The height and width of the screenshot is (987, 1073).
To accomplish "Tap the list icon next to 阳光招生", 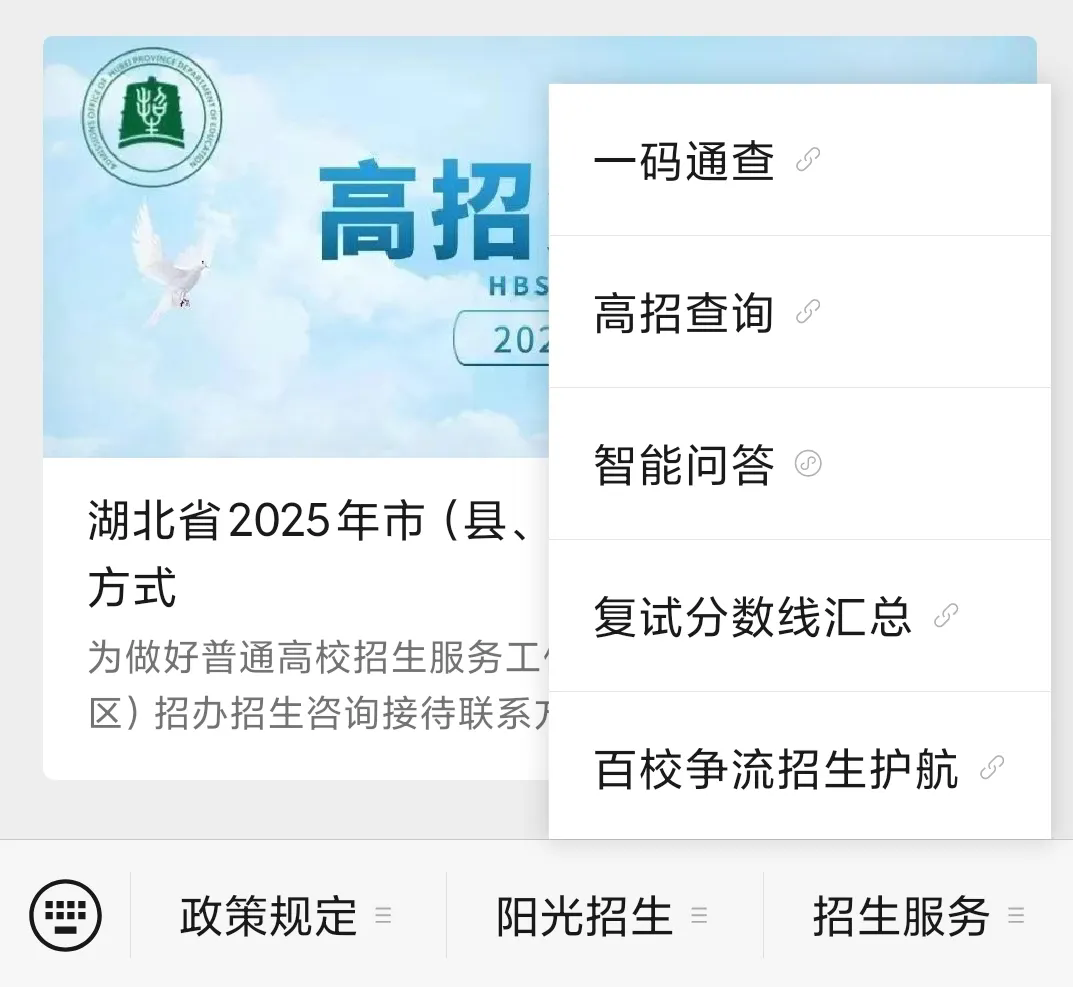I will pos(699,916).
